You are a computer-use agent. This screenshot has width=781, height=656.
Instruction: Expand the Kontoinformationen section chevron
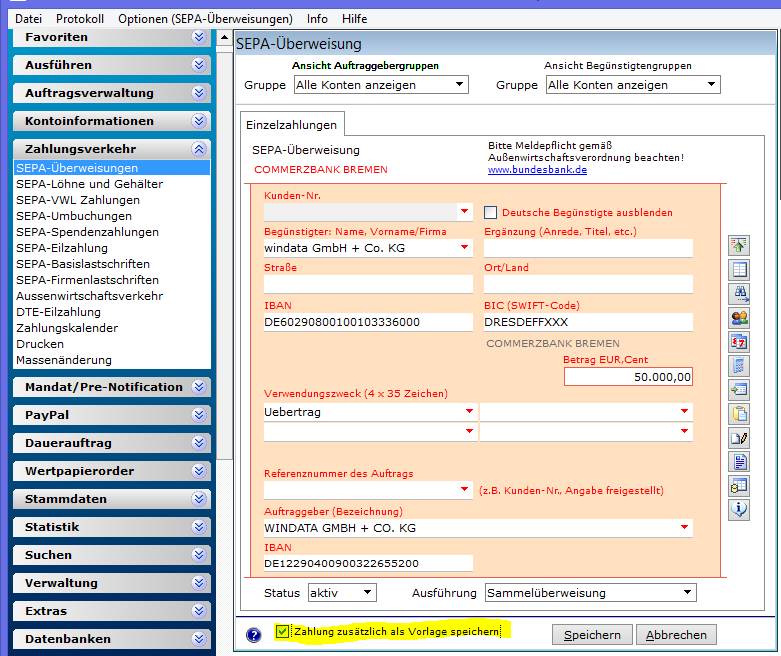tap(199, 121)
